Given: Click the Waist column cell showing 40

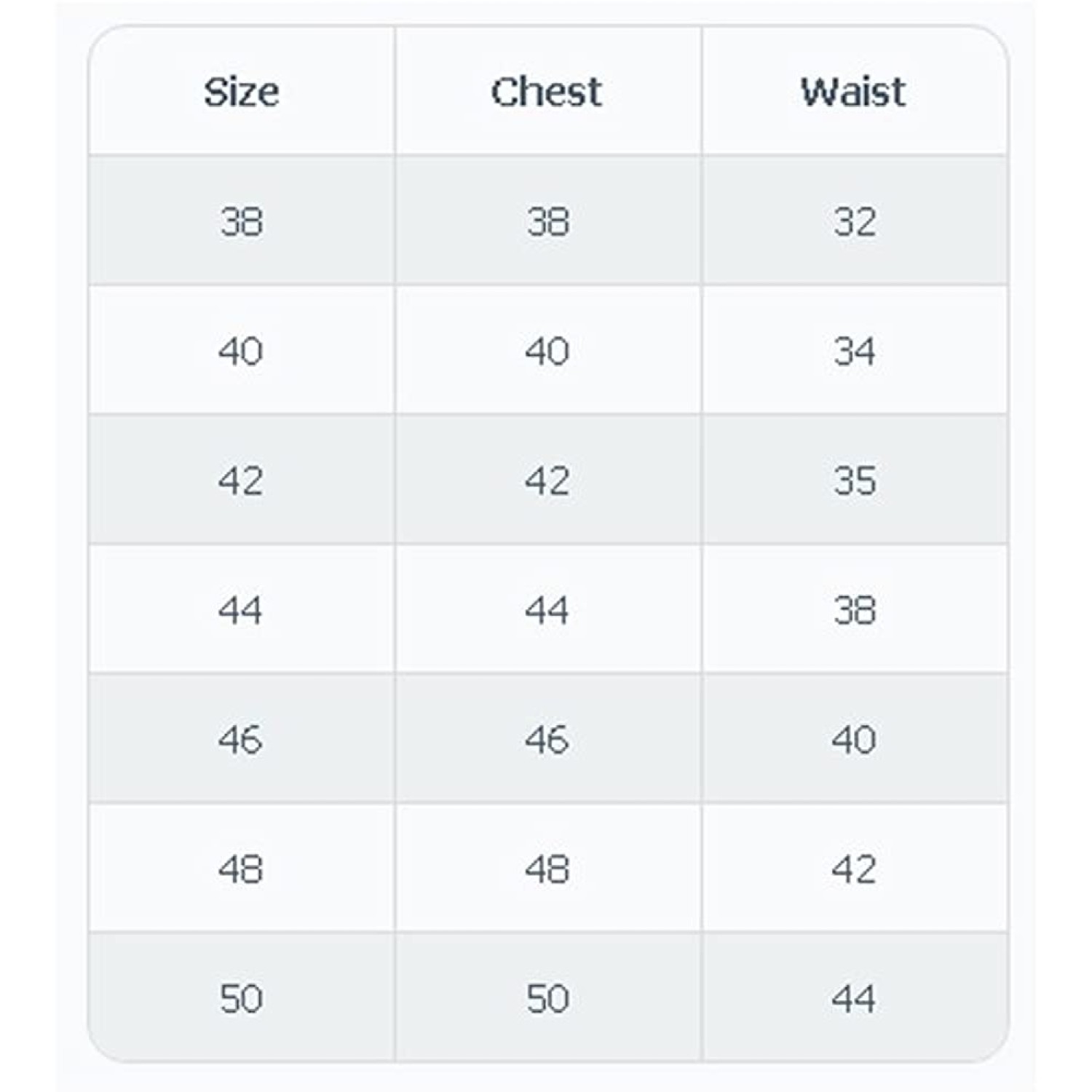Looking at the screenshot, I should tap(854, 740).
